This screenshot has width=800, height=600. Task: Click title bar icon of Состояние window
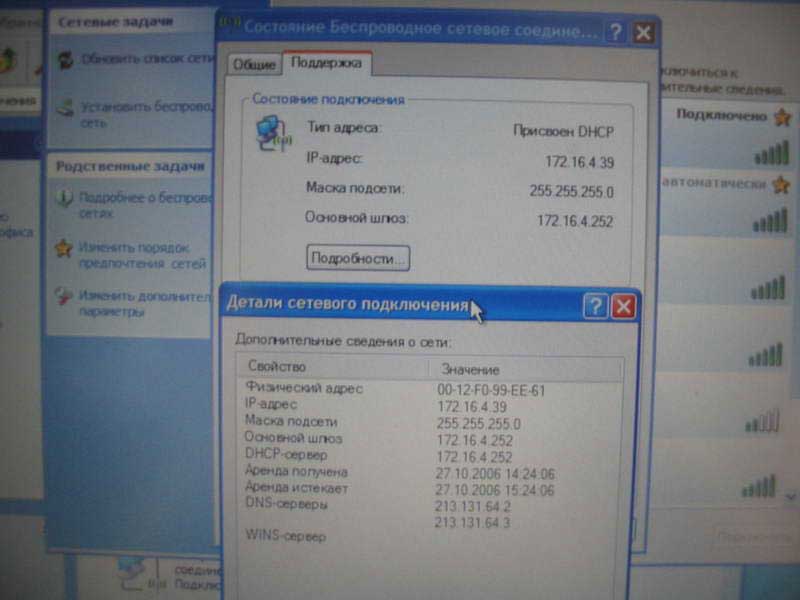click(x=230, y=23)
